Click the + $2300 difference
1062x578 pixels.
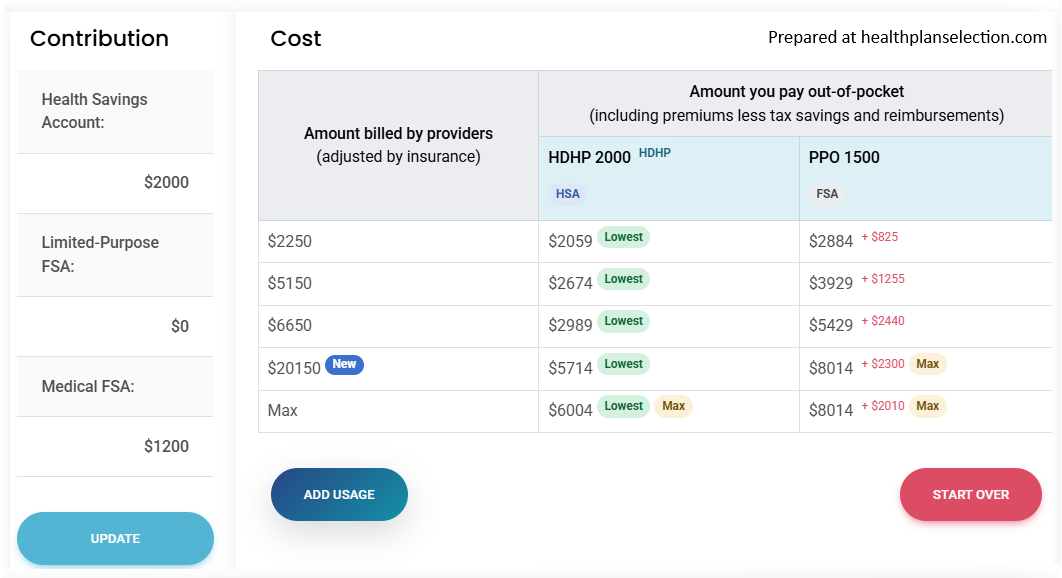tap(883, 364)
